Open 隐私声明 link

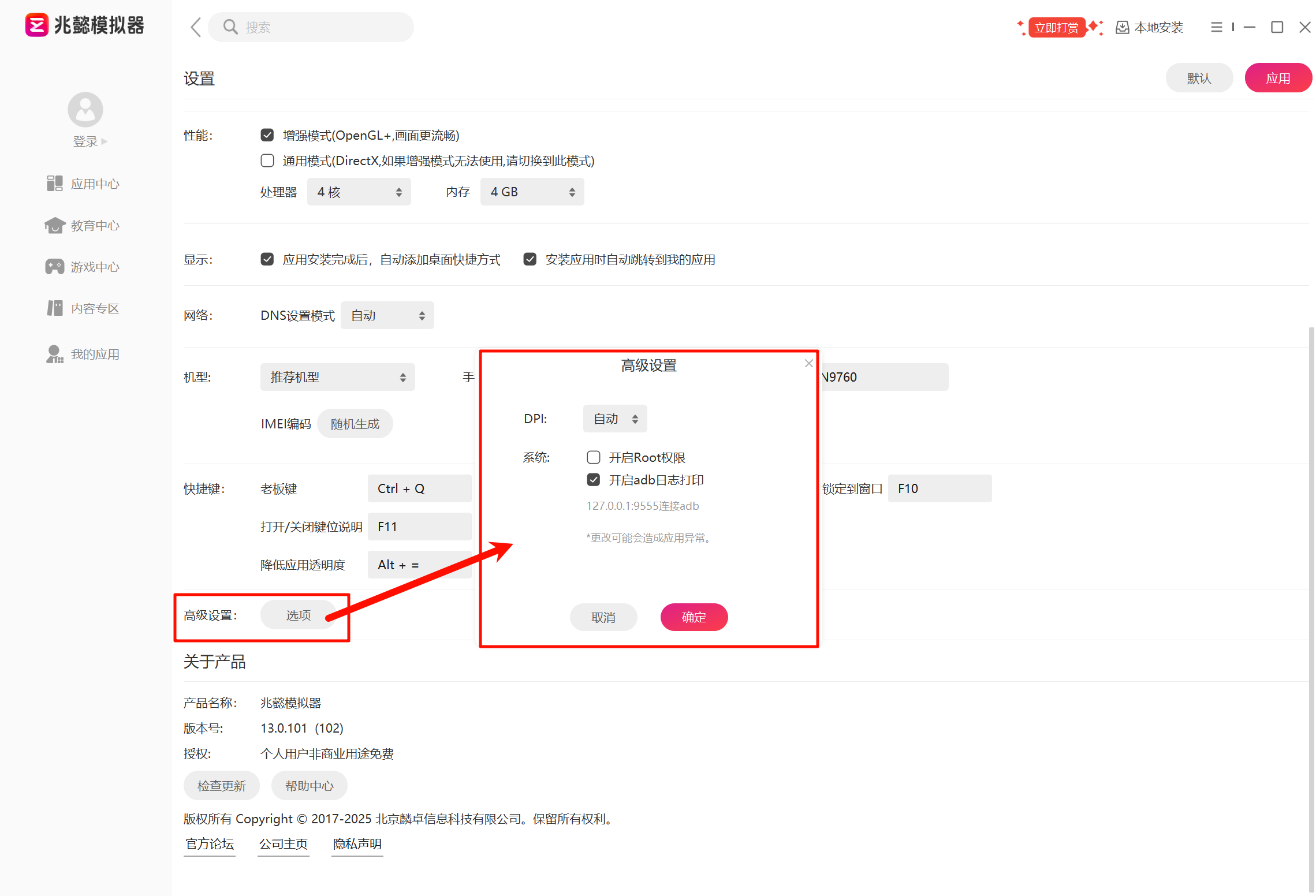click(357, 844)
